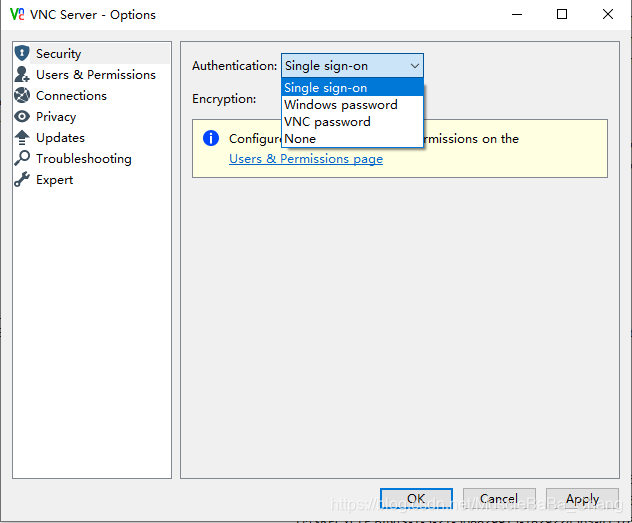Go to Users & Permissions section
Viewport: 632px width, 523px height.
92,75
